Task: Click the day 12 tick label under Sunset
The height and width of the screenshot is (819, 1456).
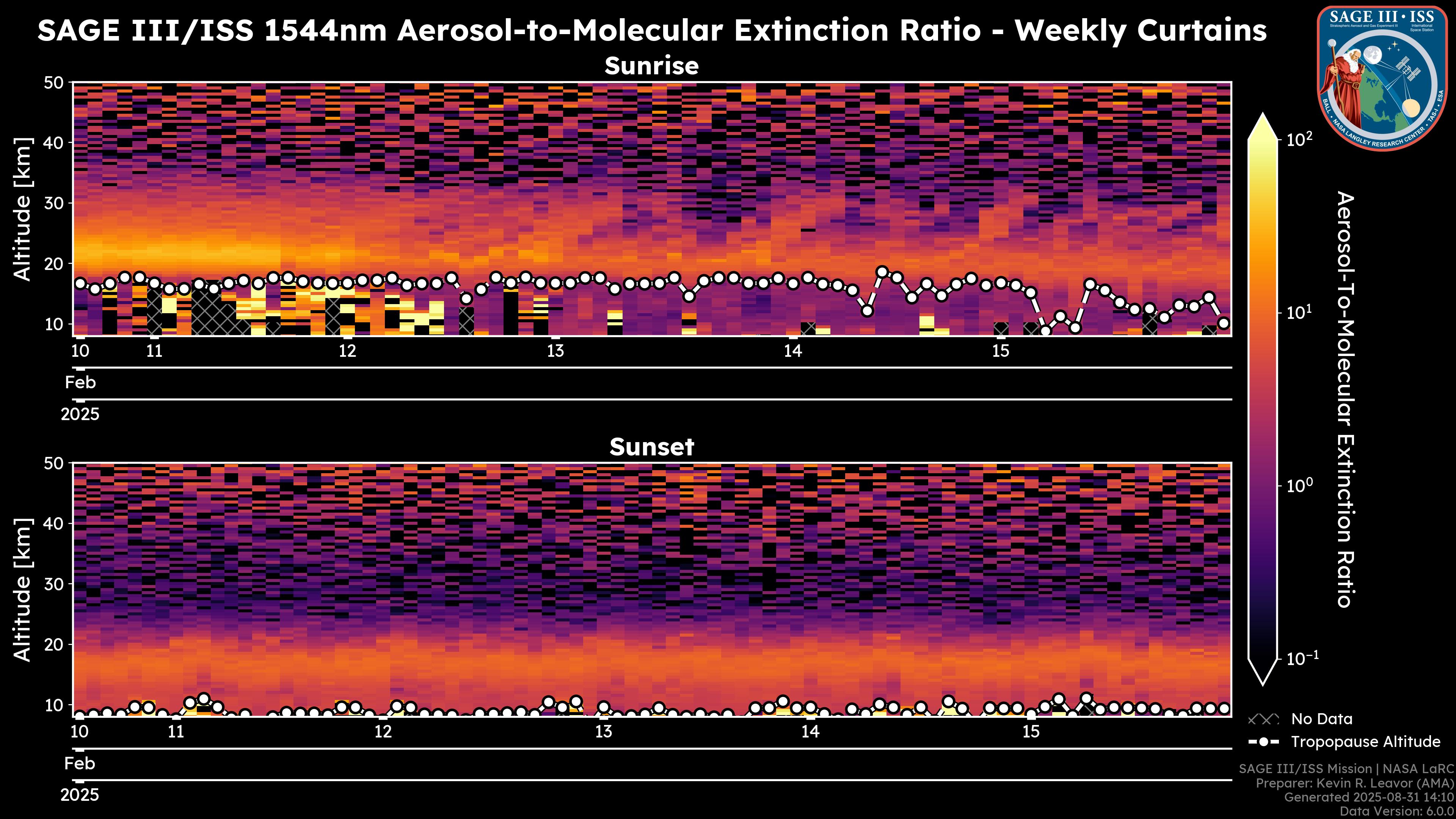Action: (x=383, y=732)
